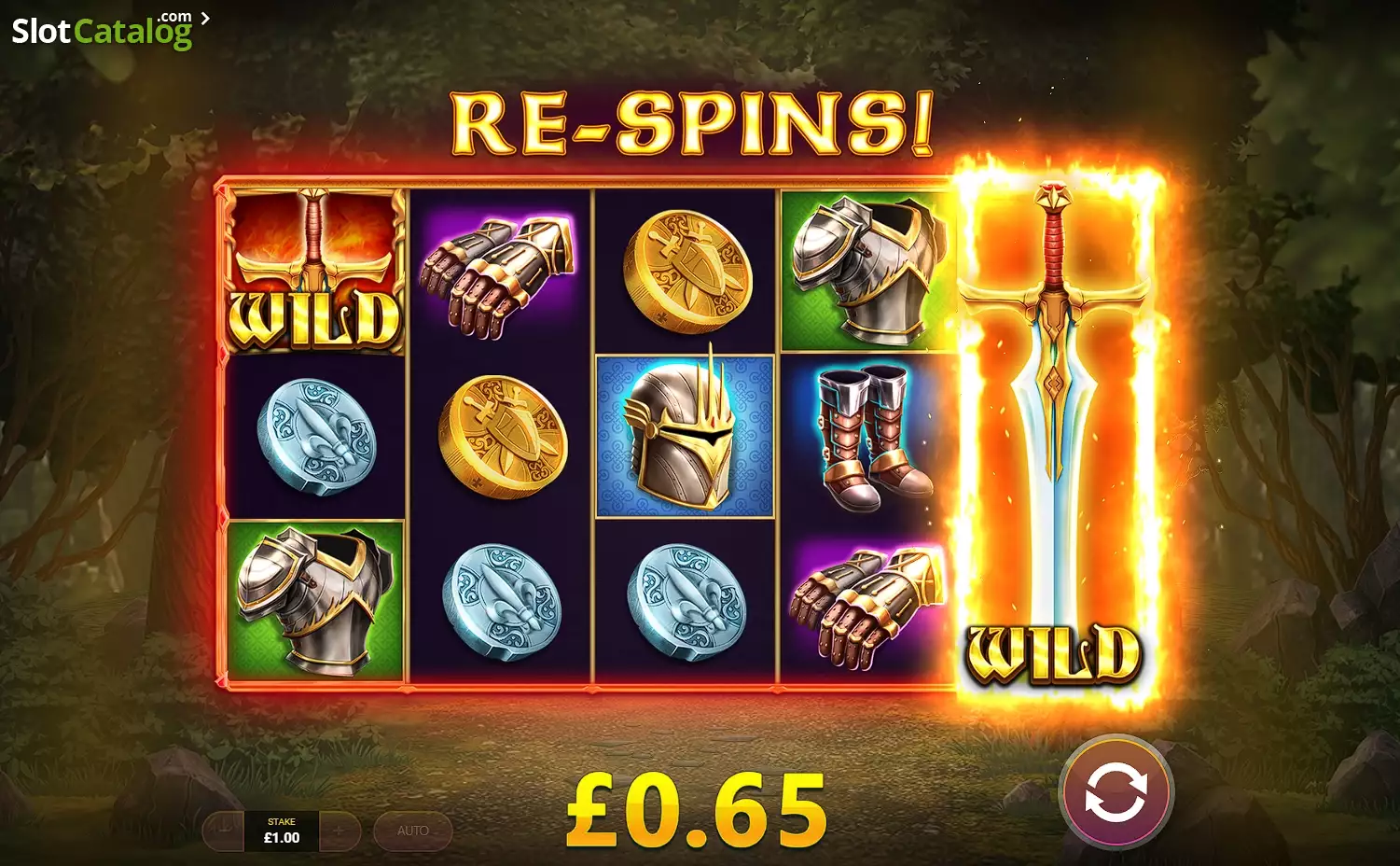Select the breastplate armor in the top row
The width and height of the screenshot is (1400, 866).
(x=869, y=270)
